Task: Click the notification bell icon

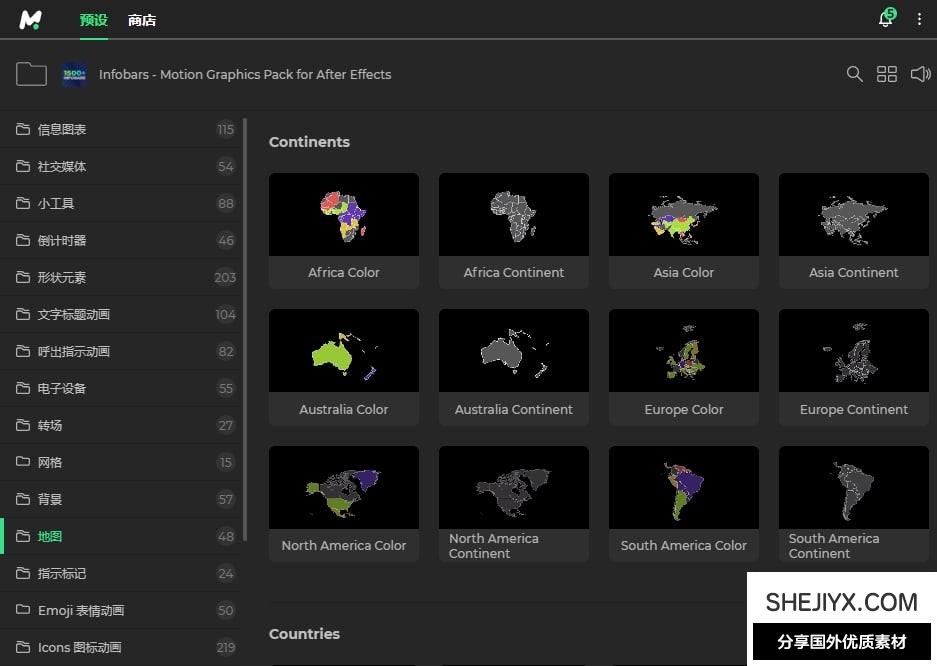Action: pos(885,19)
